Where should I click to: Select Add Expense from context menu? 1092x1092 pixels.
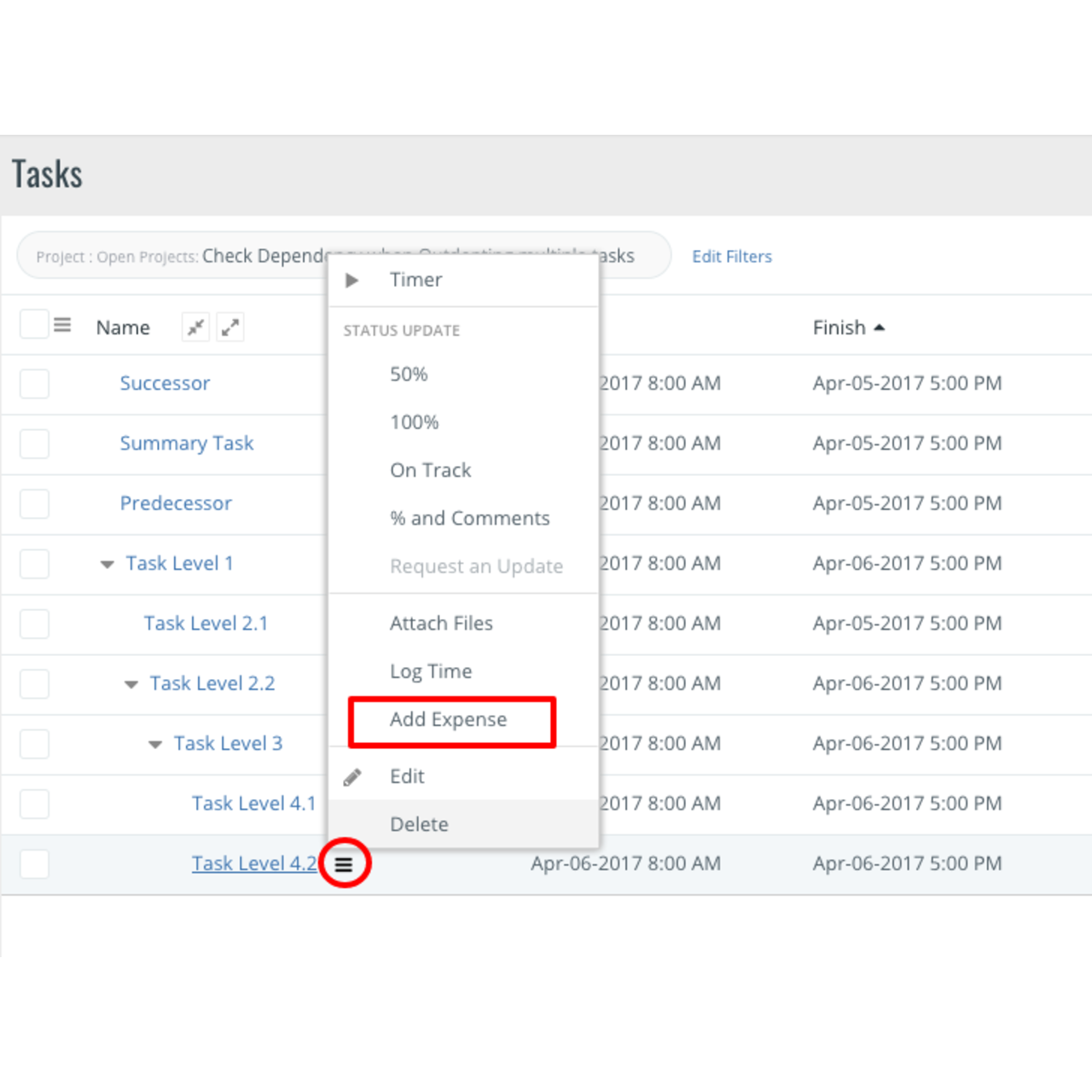[x=449, y=720]
